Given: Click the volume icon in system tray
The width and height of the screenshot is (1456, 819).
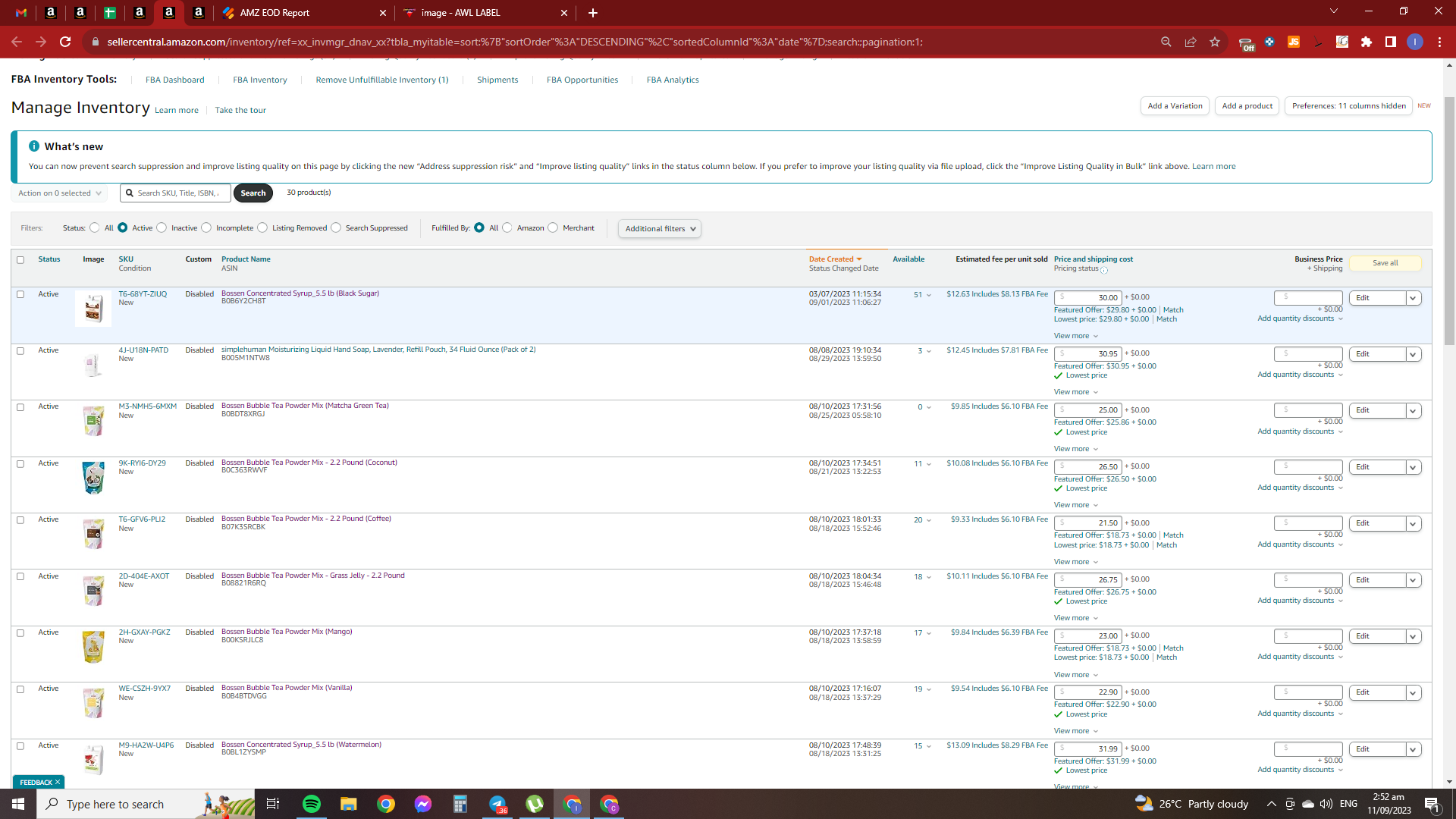Looking at the screenshot, I should coord(1326,804).
